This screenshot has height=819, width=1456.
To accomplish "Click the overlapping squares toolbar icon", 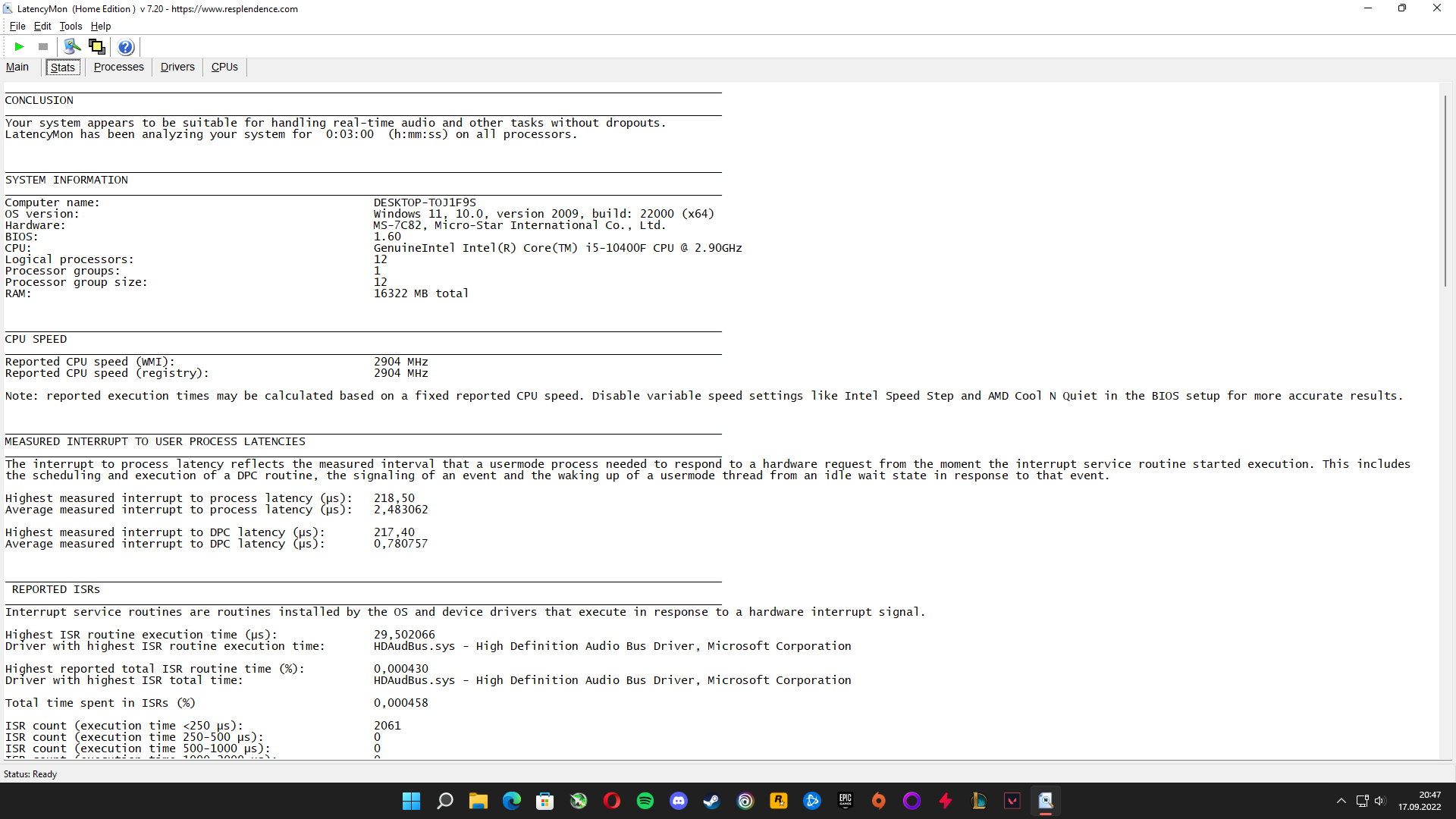I will 96,47.
